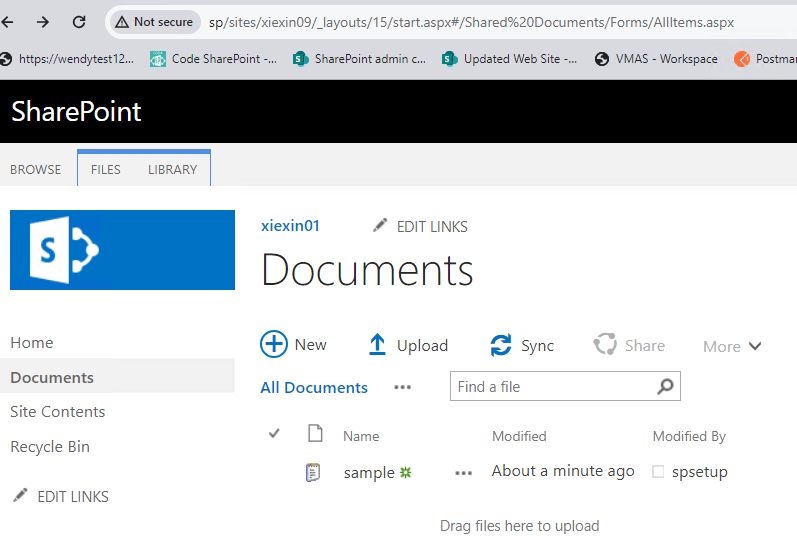
Task: Open the wendytest12 bookmark
Action: pyautogui.click(x=68, y=59)
